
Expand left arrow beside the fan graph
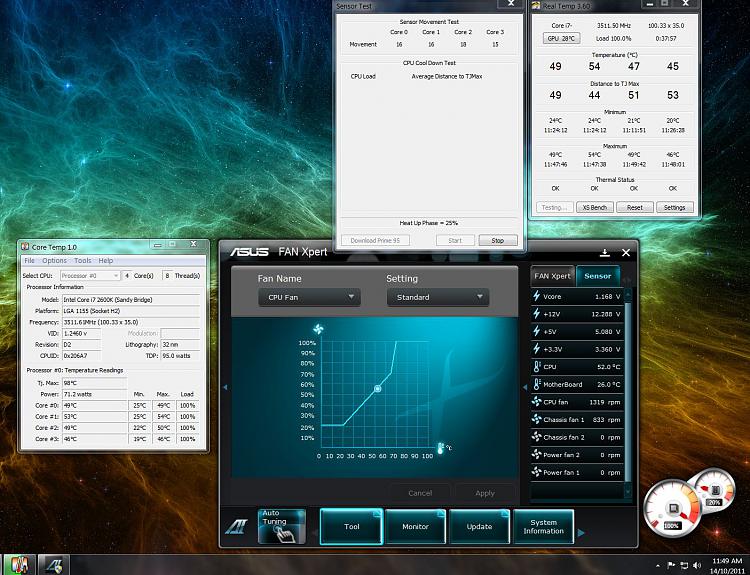(x=225, y=387)
